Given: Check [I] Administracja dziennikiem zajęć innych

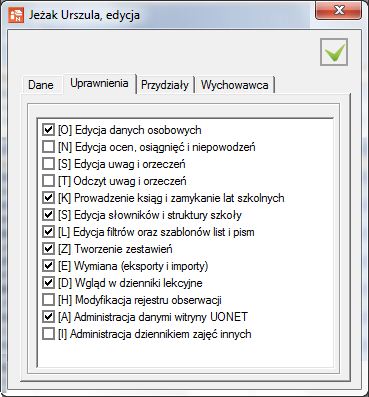Looking at the screenshot, I should coord(48,334).
